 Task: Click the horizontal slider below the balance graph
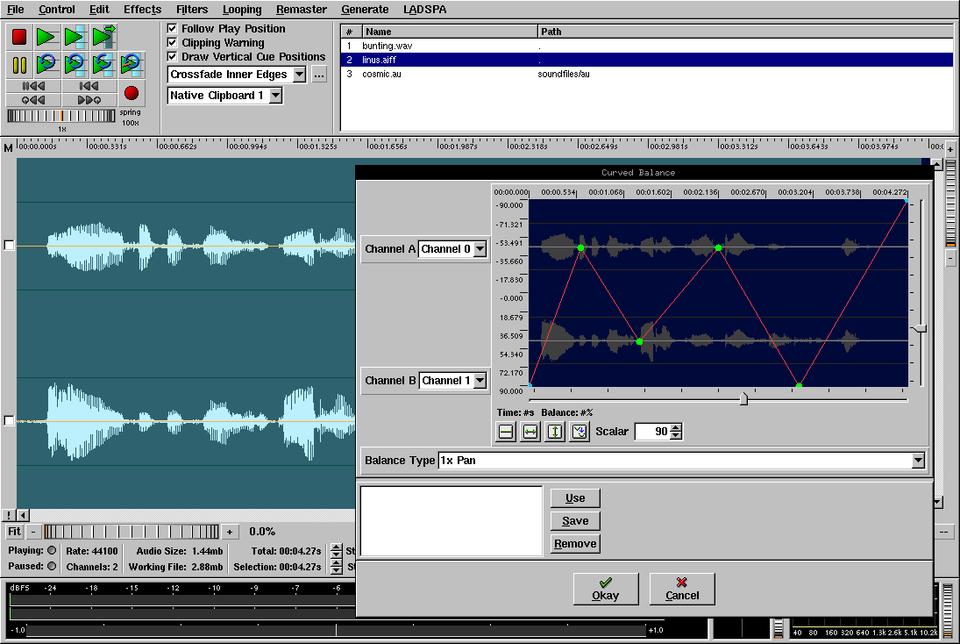(x=743, y=399)
